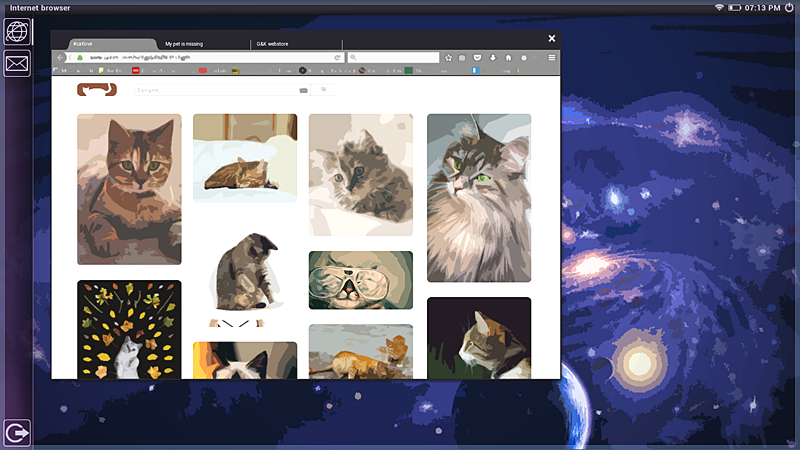This screenshot has height=450, width=800.
Task: Click the home icon in browser toolbar
Action: pyautogui.click(x=508, y=58)
